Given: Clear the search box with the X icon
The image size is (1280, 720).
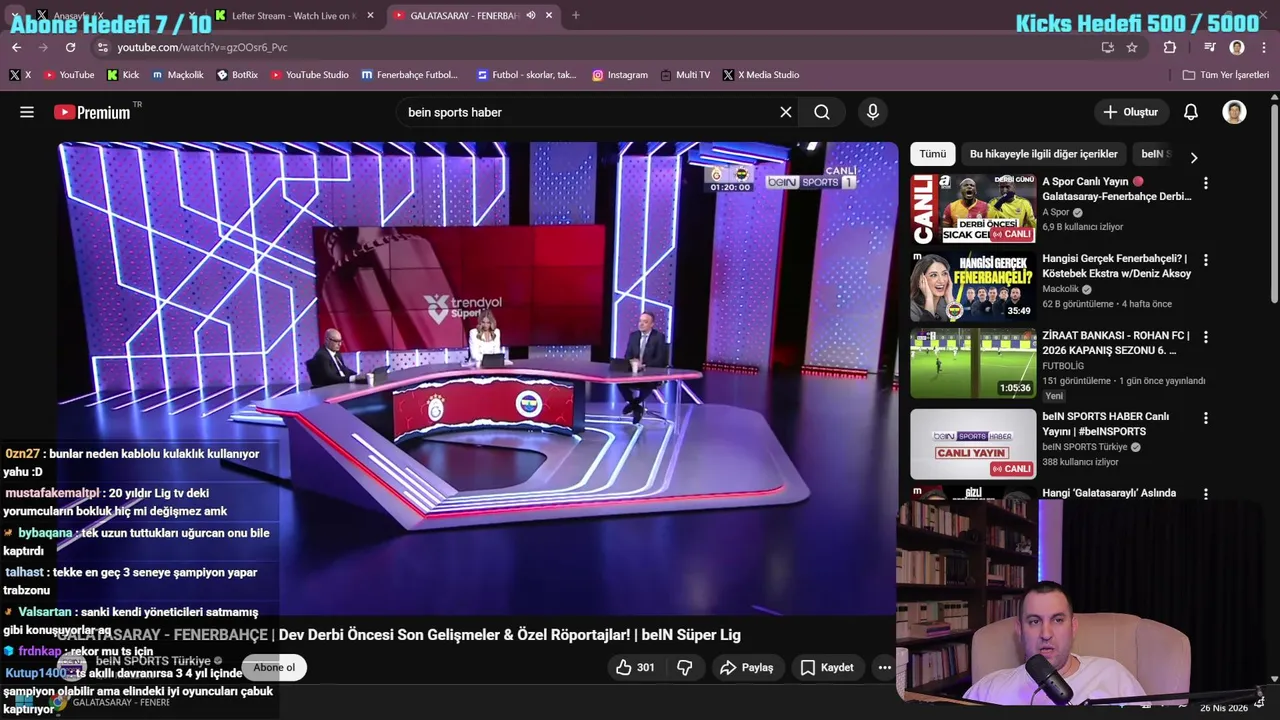Looking at the screenshot, I should coord(786,112).
